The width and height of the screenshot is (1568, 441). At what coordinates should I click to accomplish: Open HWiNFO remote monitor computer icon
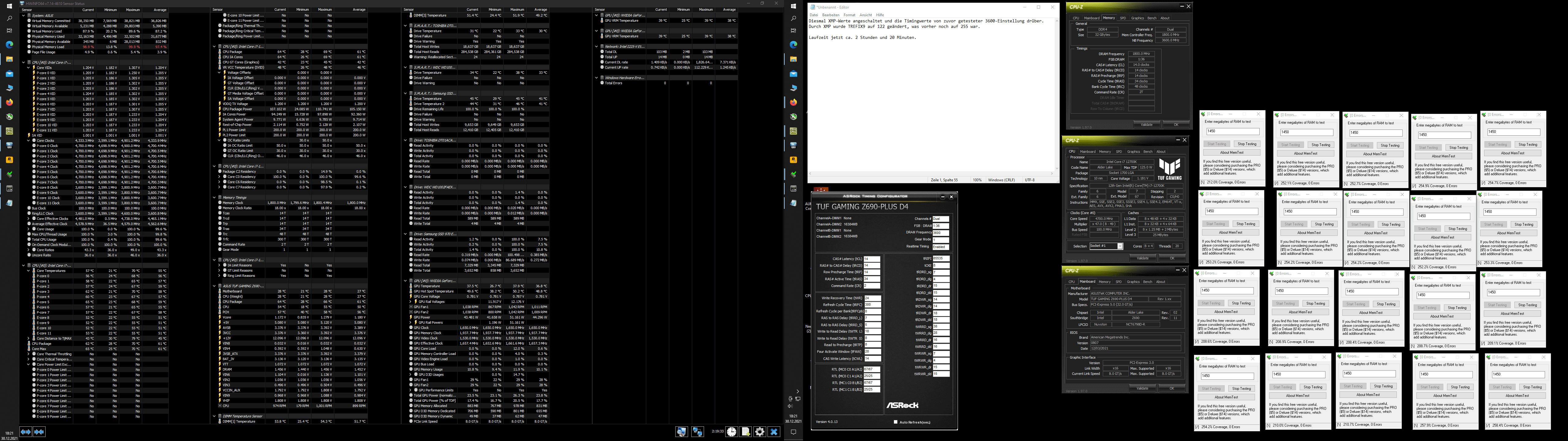[x=682, y=432]
